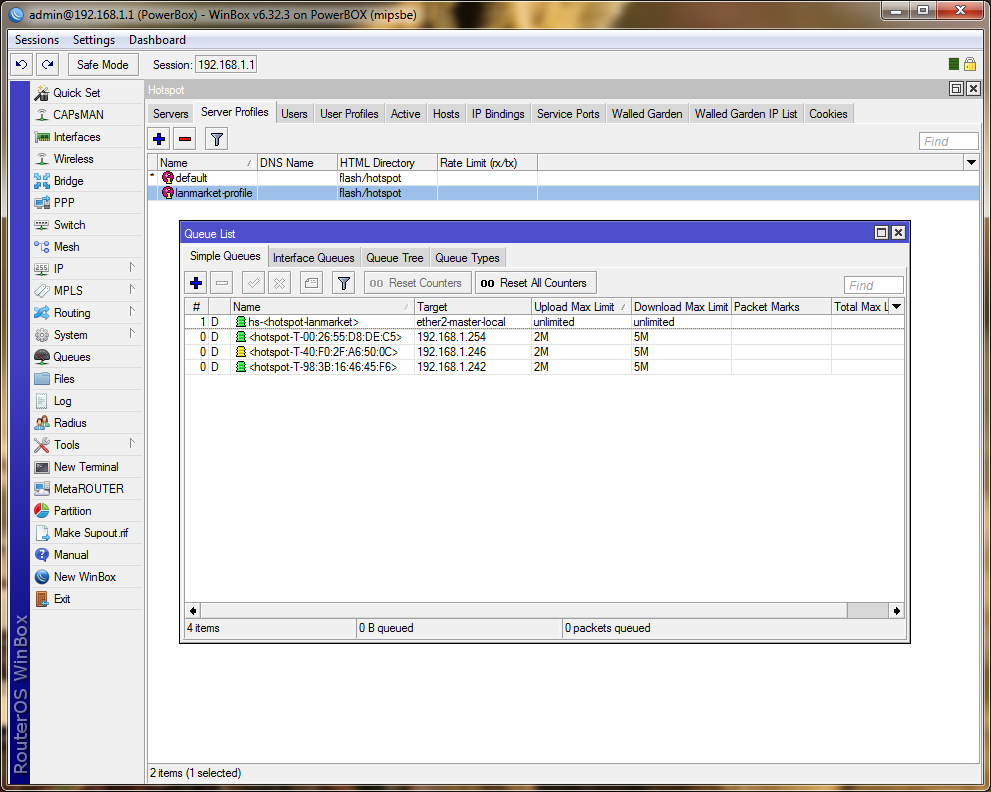The width and height of the screenshot is (991, 792).
Task: Click the blue plus Add button in Queue List
Action: tap(196, 283)
